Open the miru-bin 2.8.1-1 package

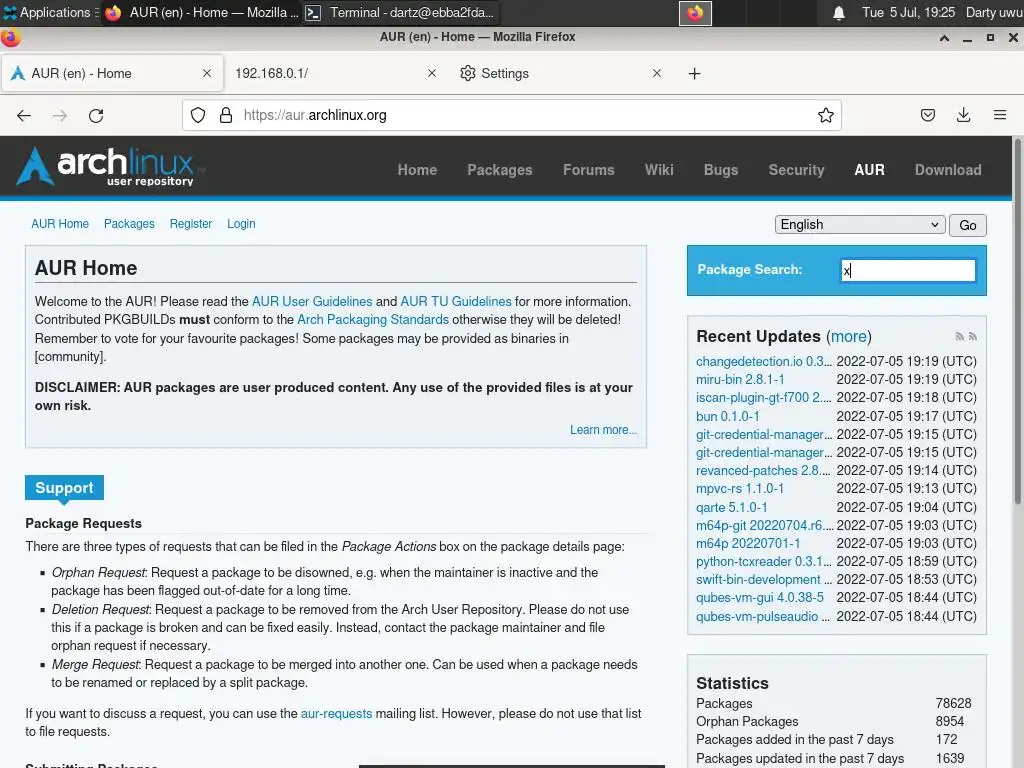point(740,379)
